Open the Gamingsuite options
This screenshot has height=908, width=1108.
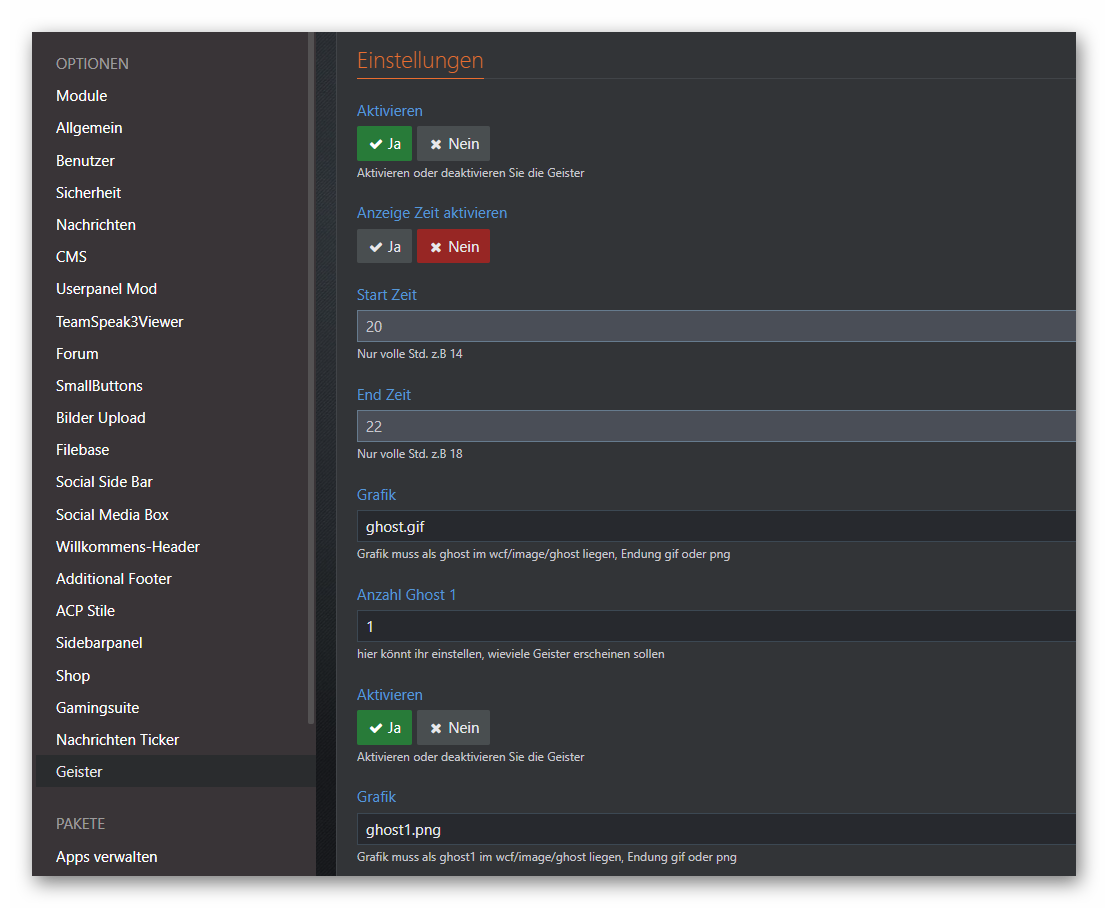click(x=98, y=708)
